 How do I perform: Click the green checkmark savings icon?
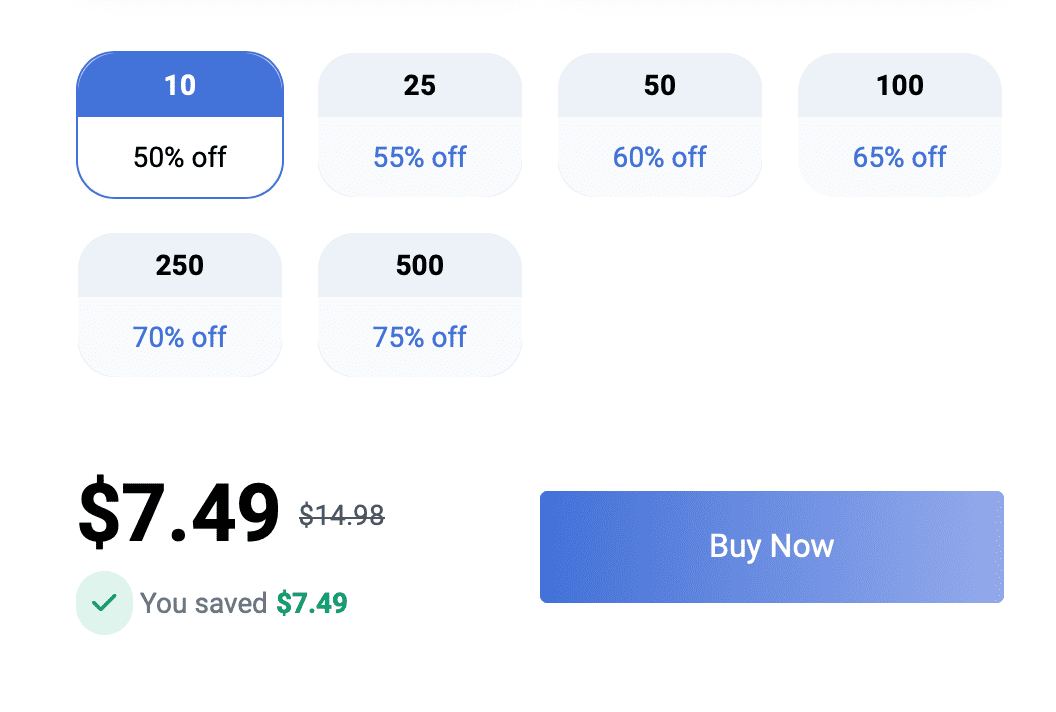coord(104,603)
